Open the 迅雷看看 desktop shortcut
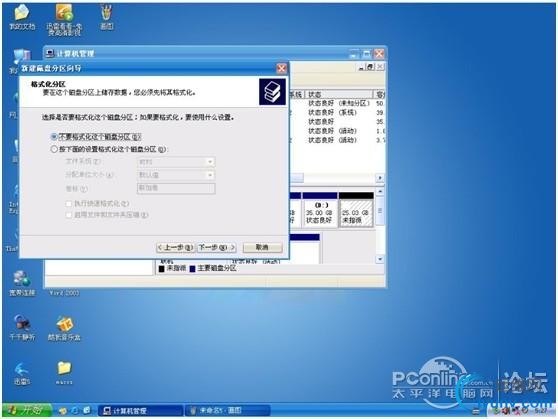This screenshot has width=558, height=419. coord(64,19)
